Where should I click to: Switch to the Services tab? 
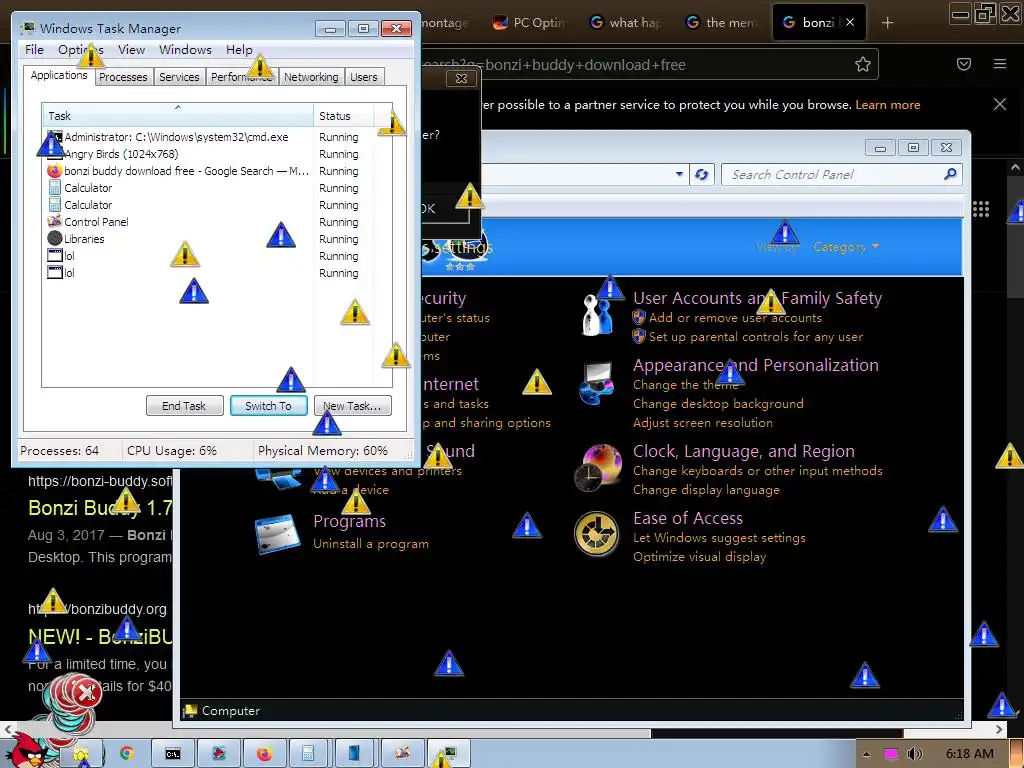pyautogui.click(x=179, y=77)
